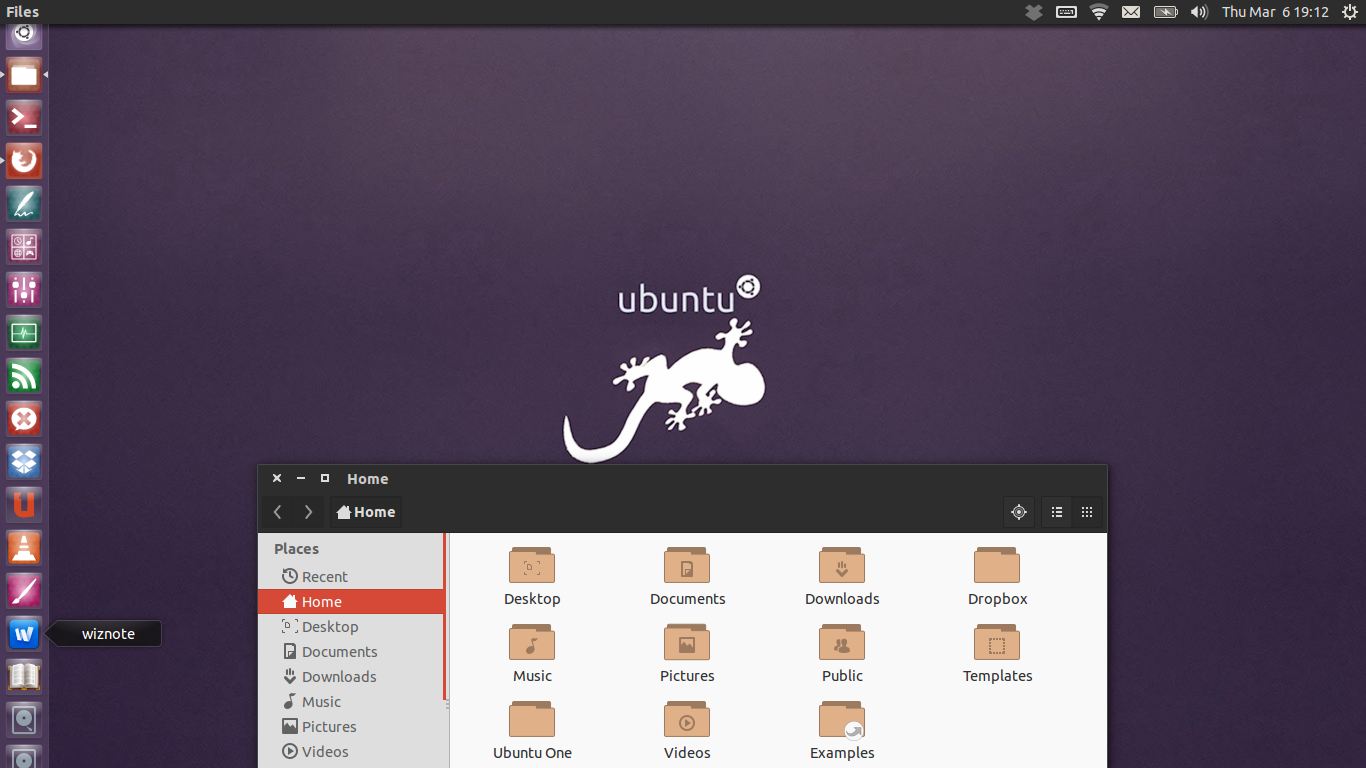Open the Wi-Fi network indicator
Image resolution: width=1366 pixels, height=768 pixels.
pos(1099,12)
